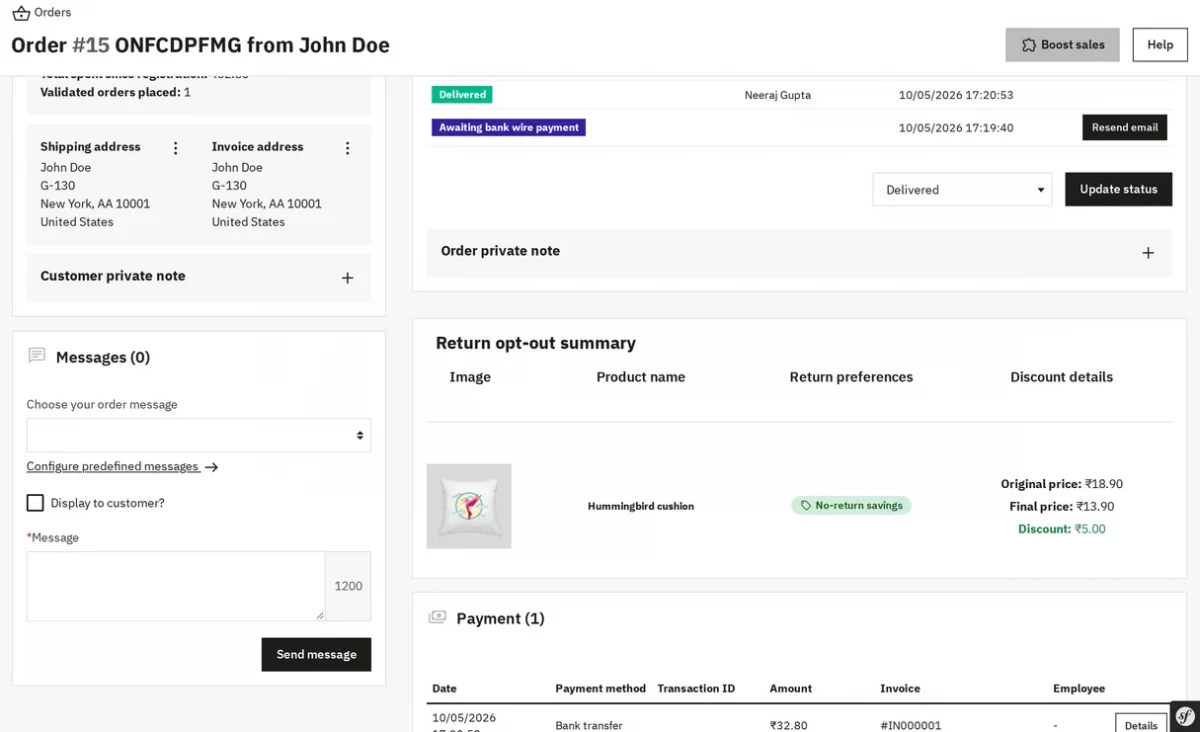Click the Messages envelope icon

(x=37, y=356)
